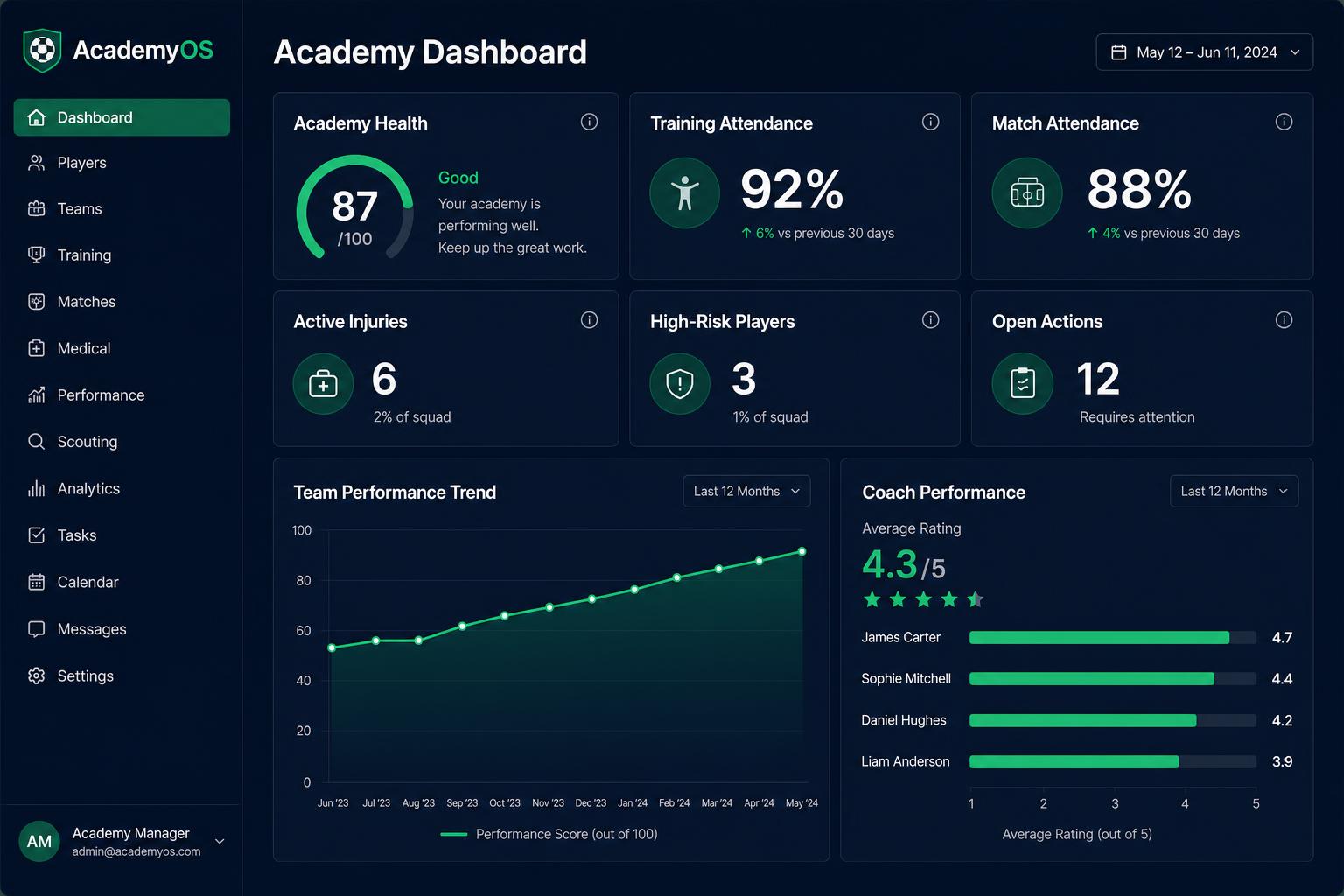
Task: Expand the Academy Manager account chevron
Action: [220, 842]
